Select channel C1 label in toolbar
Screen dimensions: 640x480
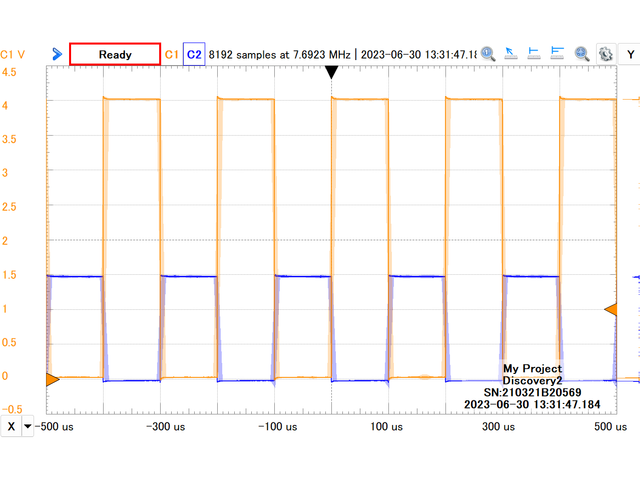(x=171, y=54)
